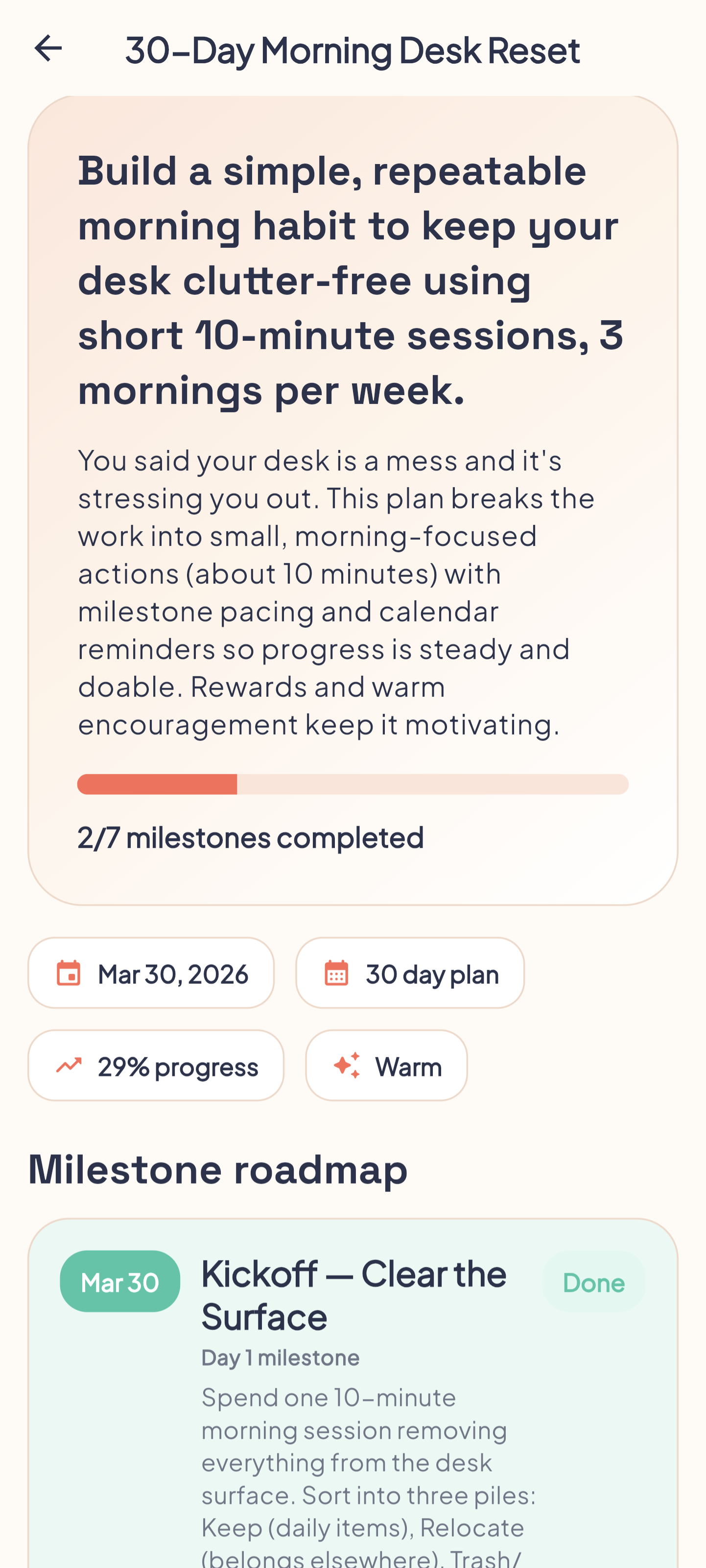This screenshot has width=706, height=1568.
Task: Open the Mar 30, 2026 date chip
Action: (151, 973)
